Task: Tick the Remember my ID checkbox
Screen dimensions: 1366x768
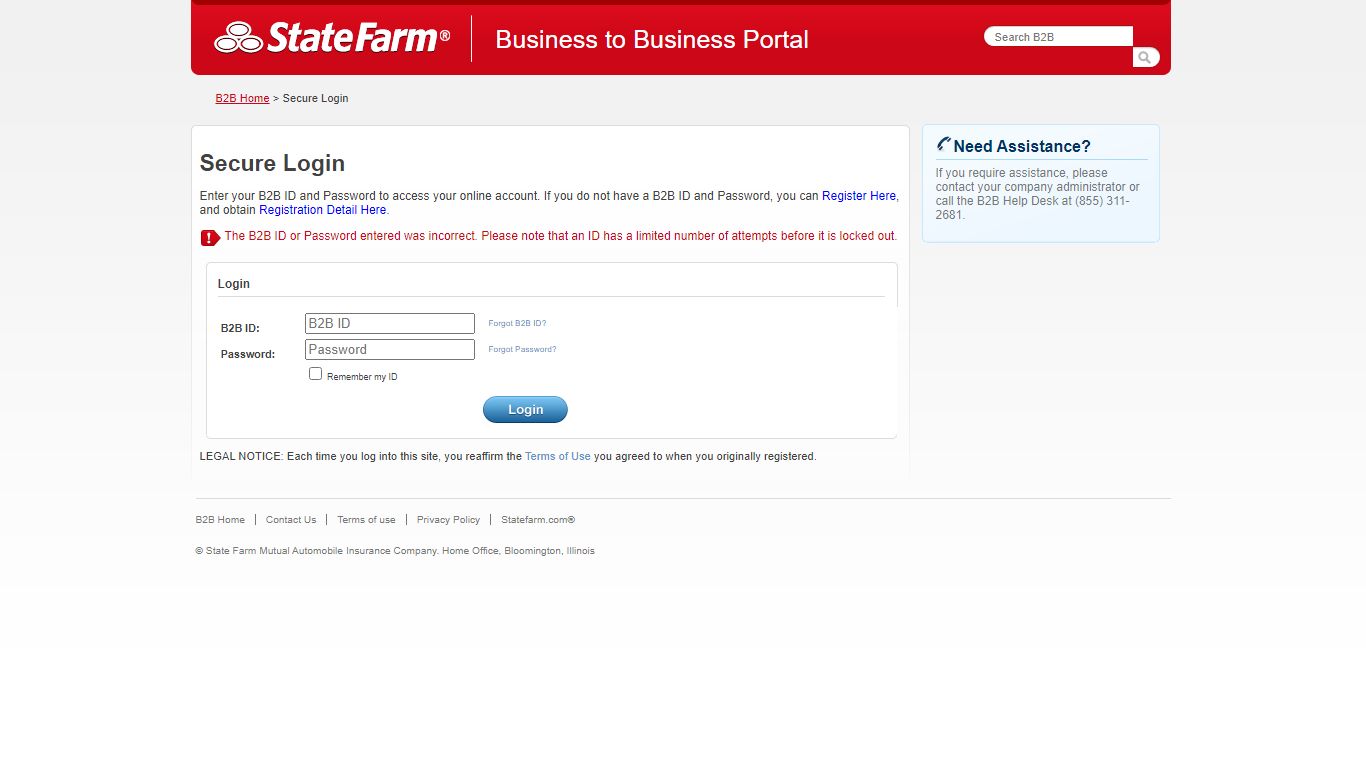Action: click(316, 374)
